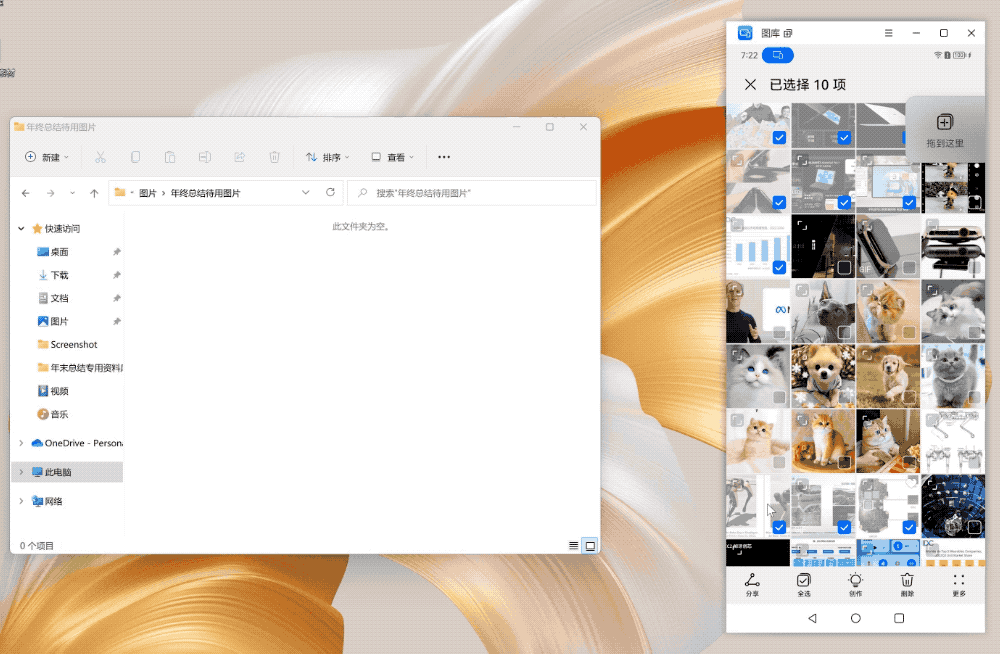Expand the 排序 sort dropdown
This screenshot has width=1000, height=654.
coord(329,157)
